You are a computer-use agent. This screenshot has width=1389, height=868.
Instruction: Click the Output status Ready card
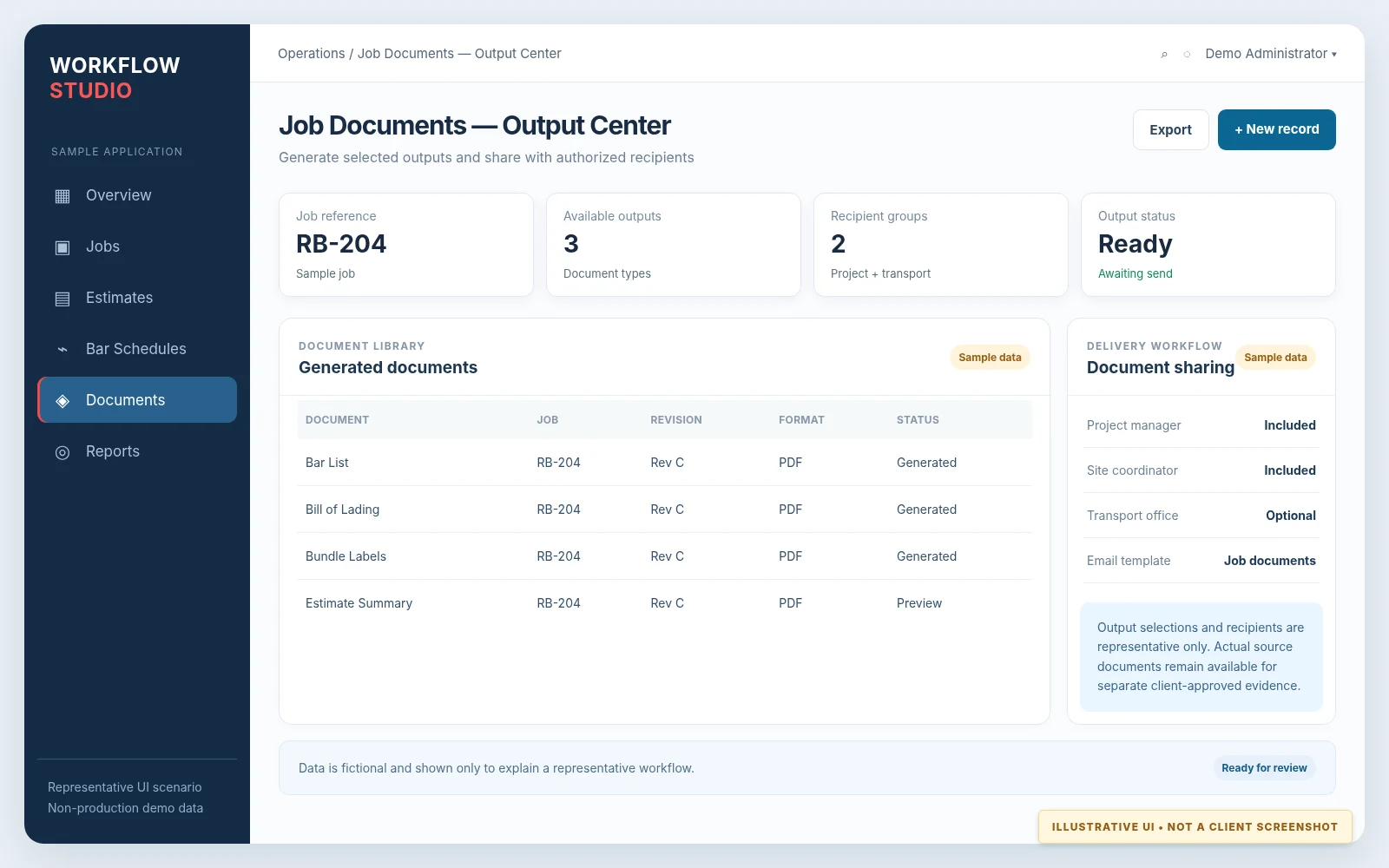(1208, 245)
